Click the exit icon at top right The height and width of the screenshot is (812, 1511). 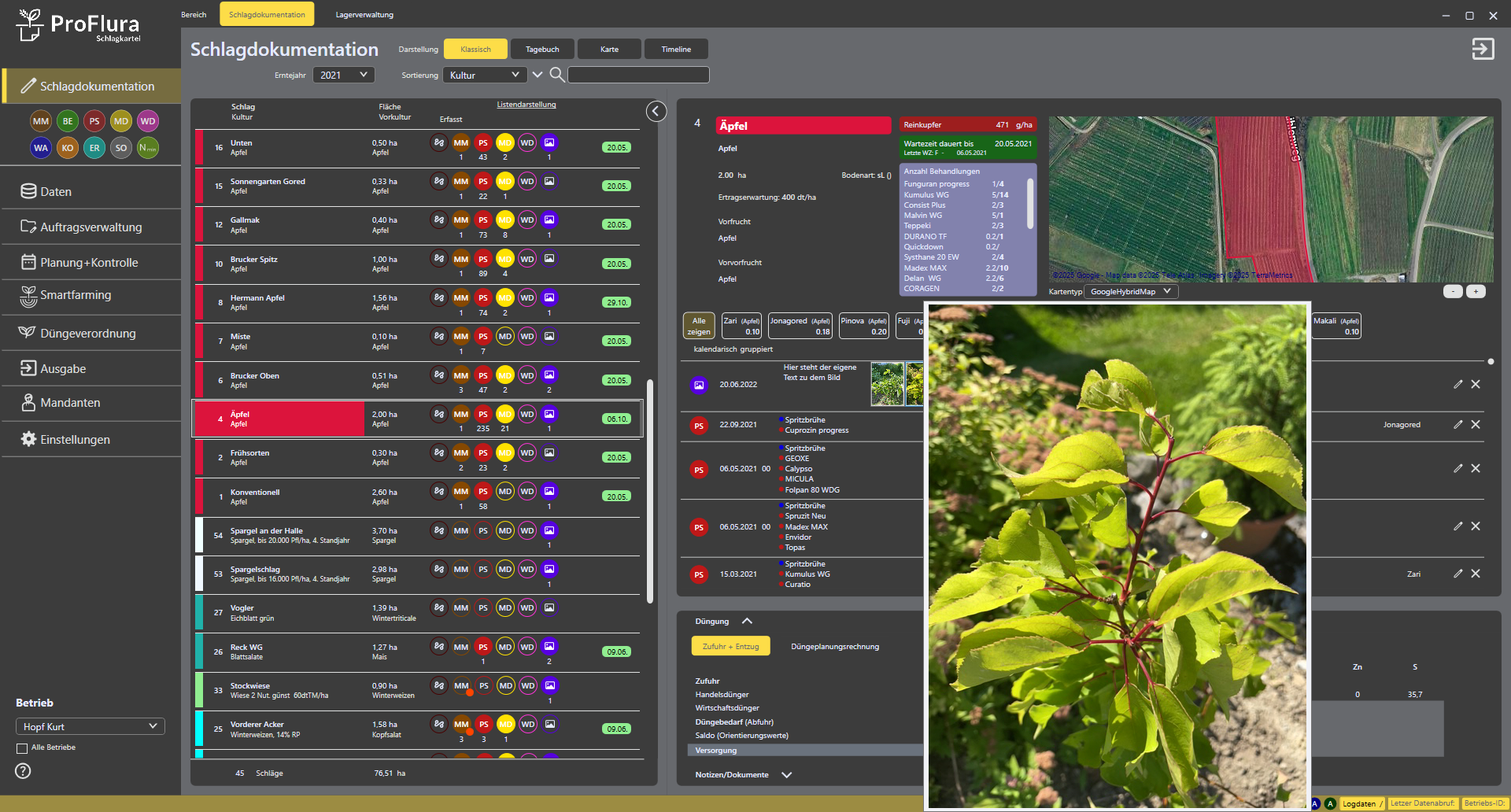[x=1482, y=50]
